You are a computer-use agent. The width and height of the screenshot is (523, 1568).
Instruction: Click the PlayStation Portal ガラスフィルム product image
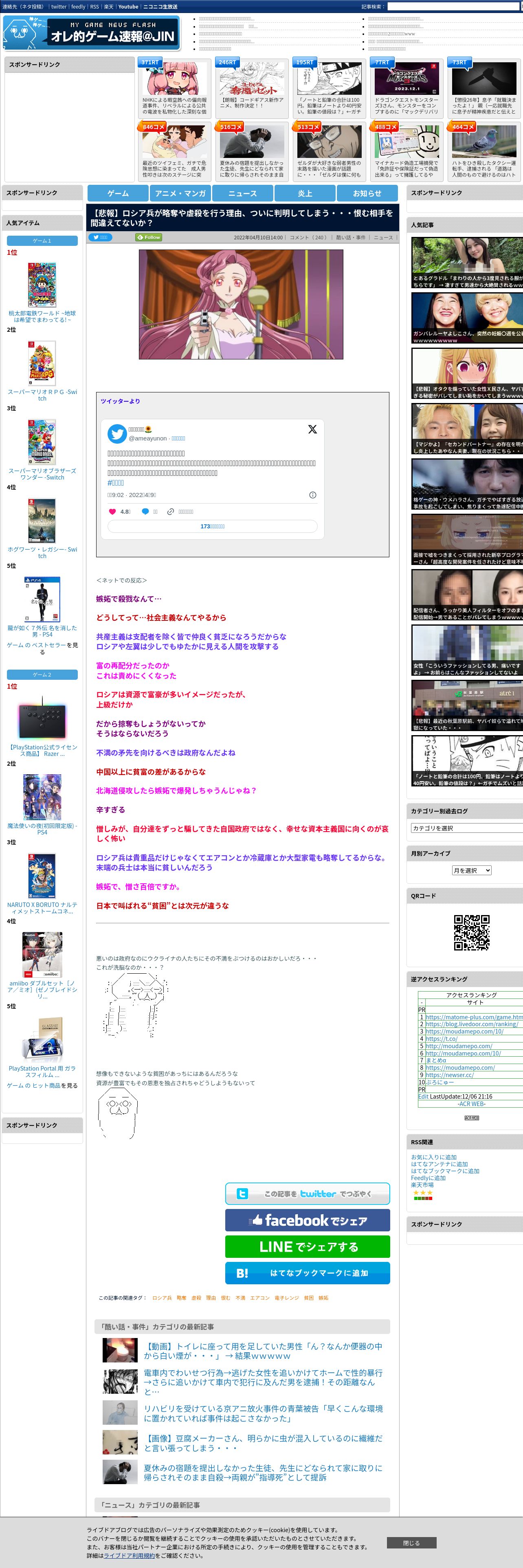pos(42,1040)
